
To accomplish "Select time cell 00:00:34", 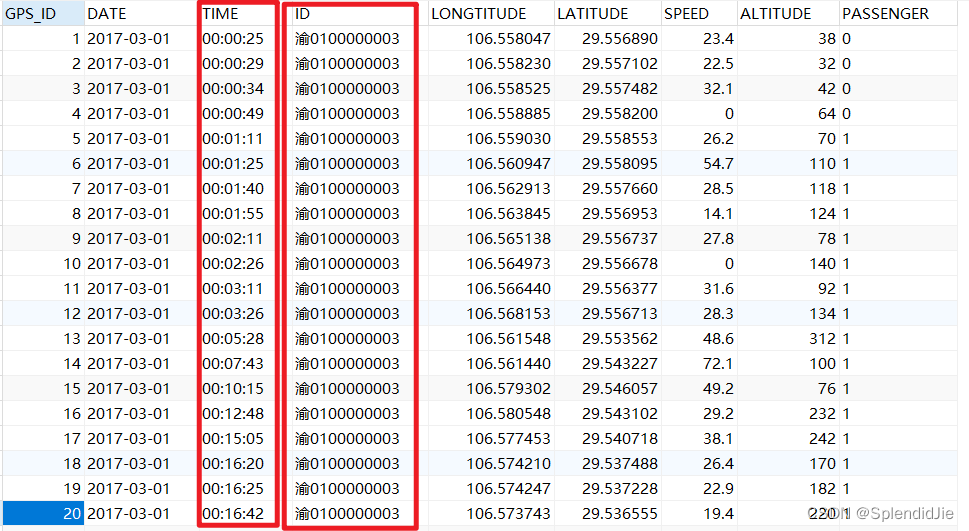I will tap(233, 89).
